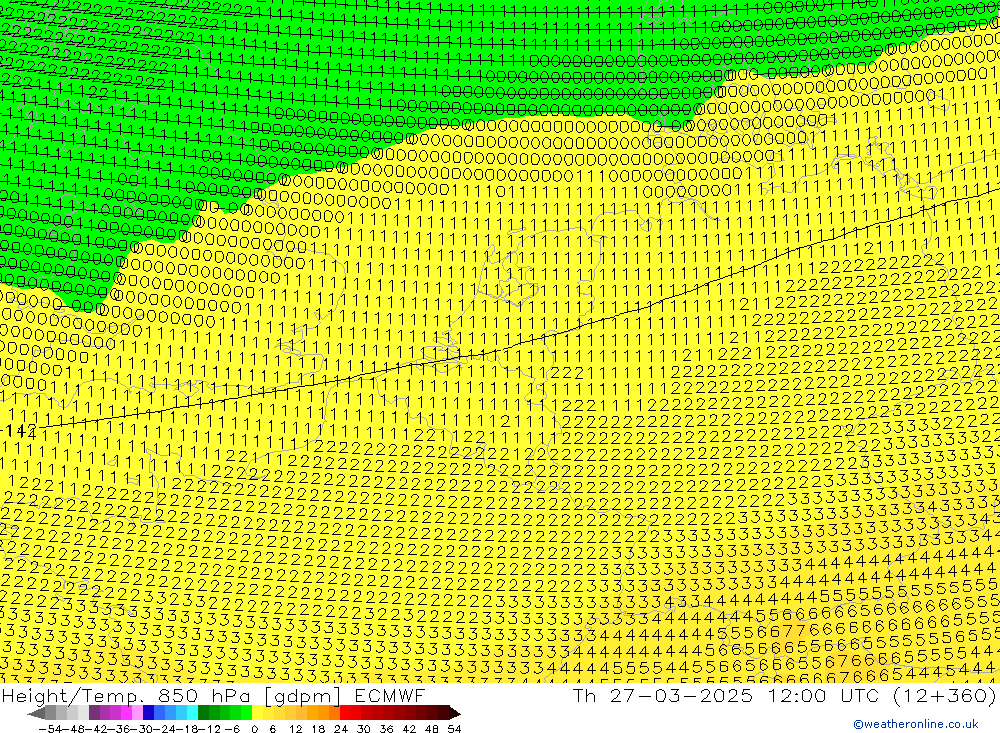Screen dimensions: 1000x733
Task: Click the '-54' legend value
Action: tap(50, 729)
